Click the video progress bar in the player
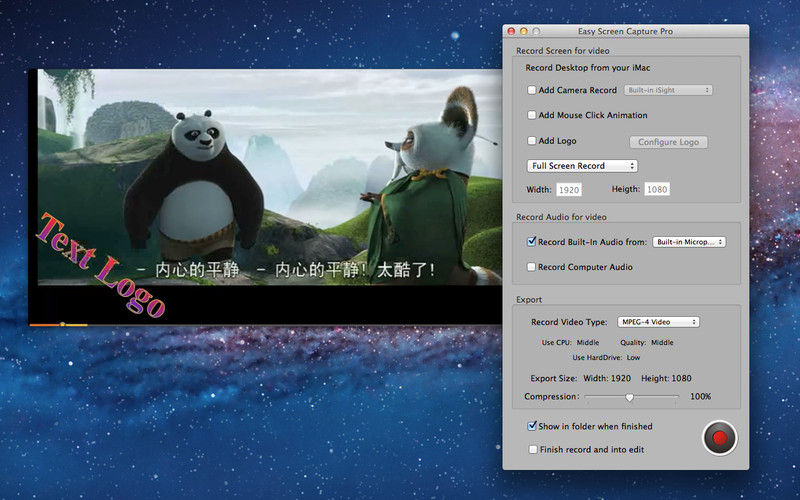The image size is (800, 500). tap(265, 324)
